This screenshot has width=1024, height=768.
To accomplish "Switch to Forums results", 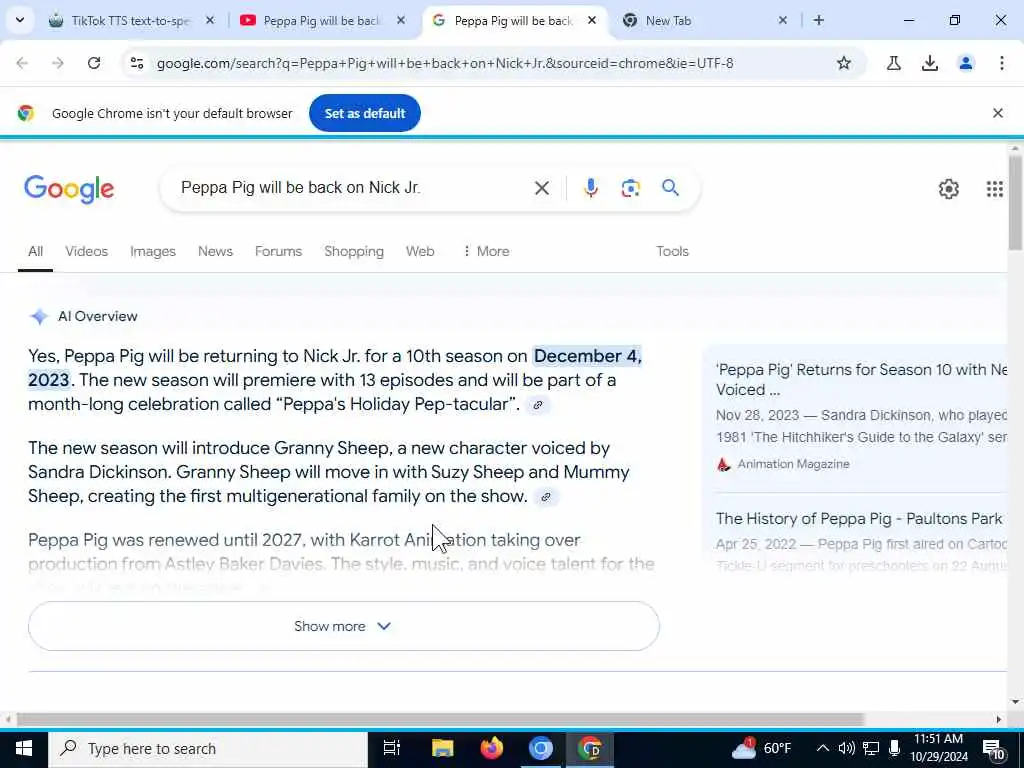I will pyautogui.click(x=278, y=251).
